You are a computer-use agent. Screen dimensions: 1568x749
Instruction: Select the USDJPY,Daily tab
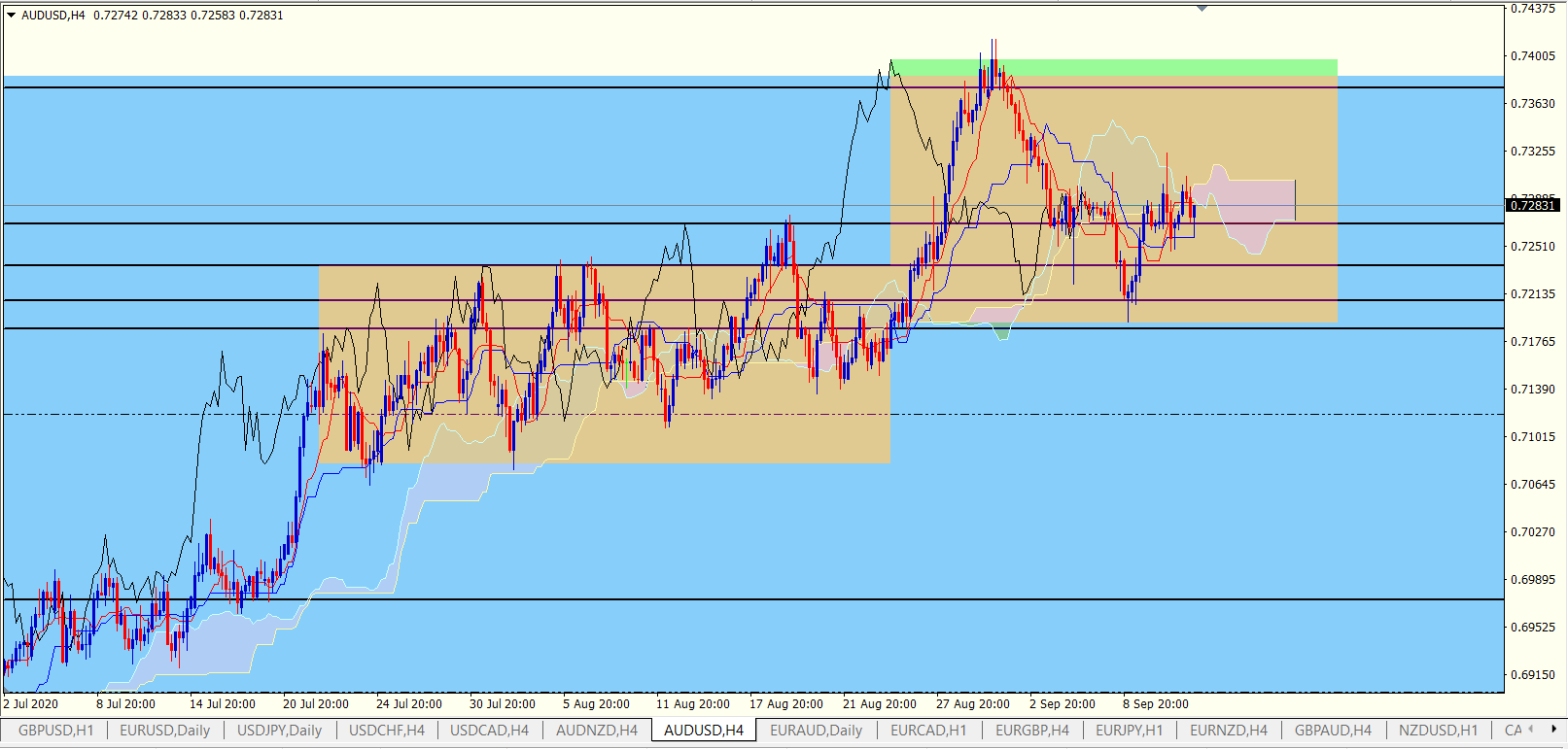pyautogui.click(x=279, y=731)
